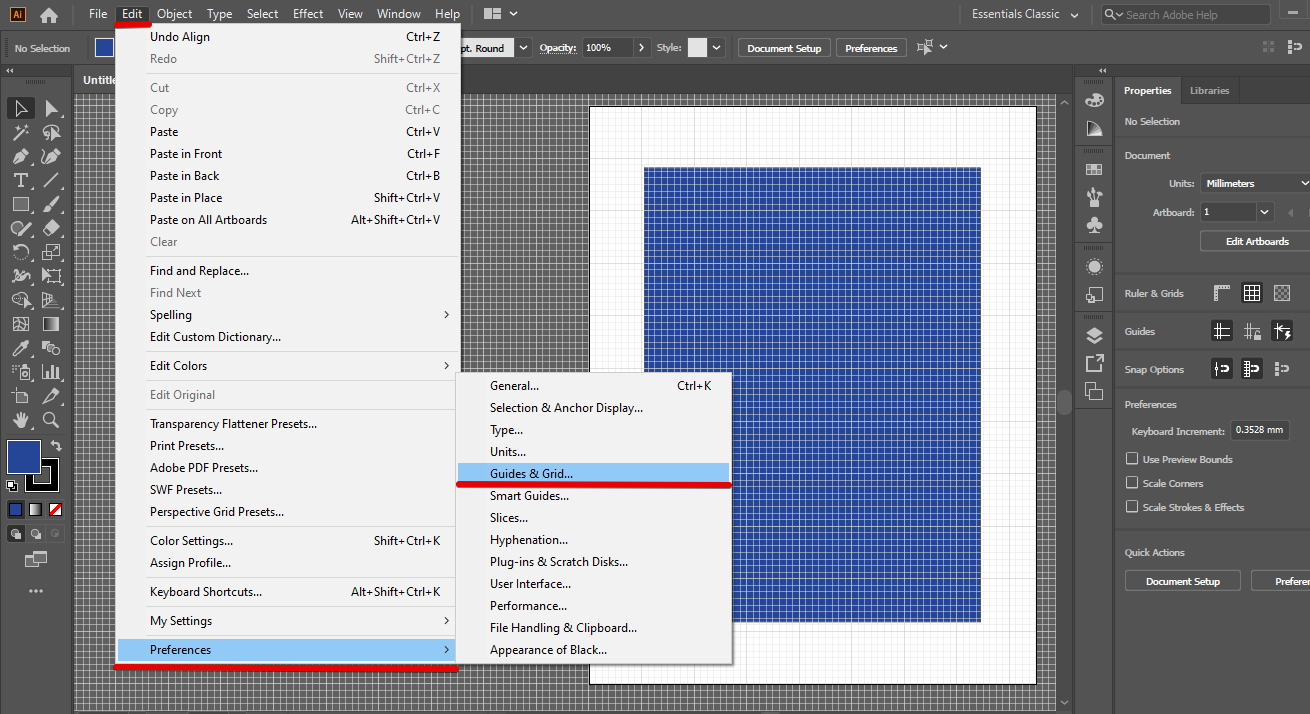Click the blue Fill color swatch

click(24, 457)
